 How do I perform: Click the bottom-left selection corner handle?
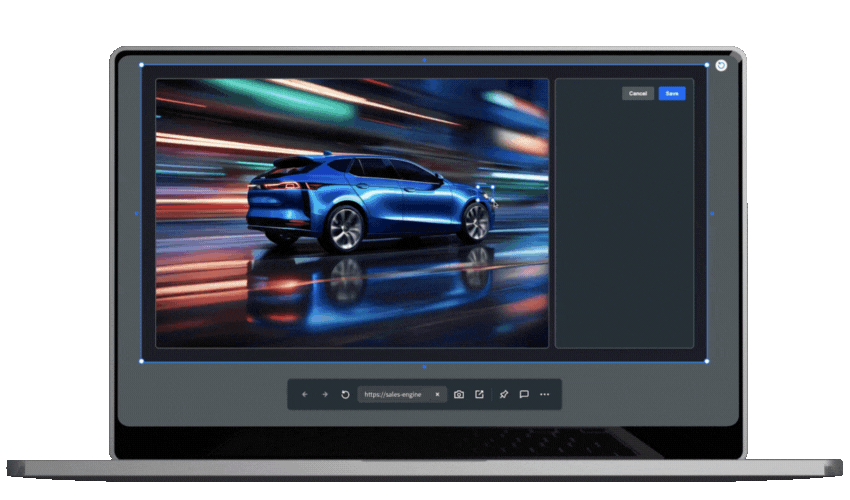(x=141, y=361)
